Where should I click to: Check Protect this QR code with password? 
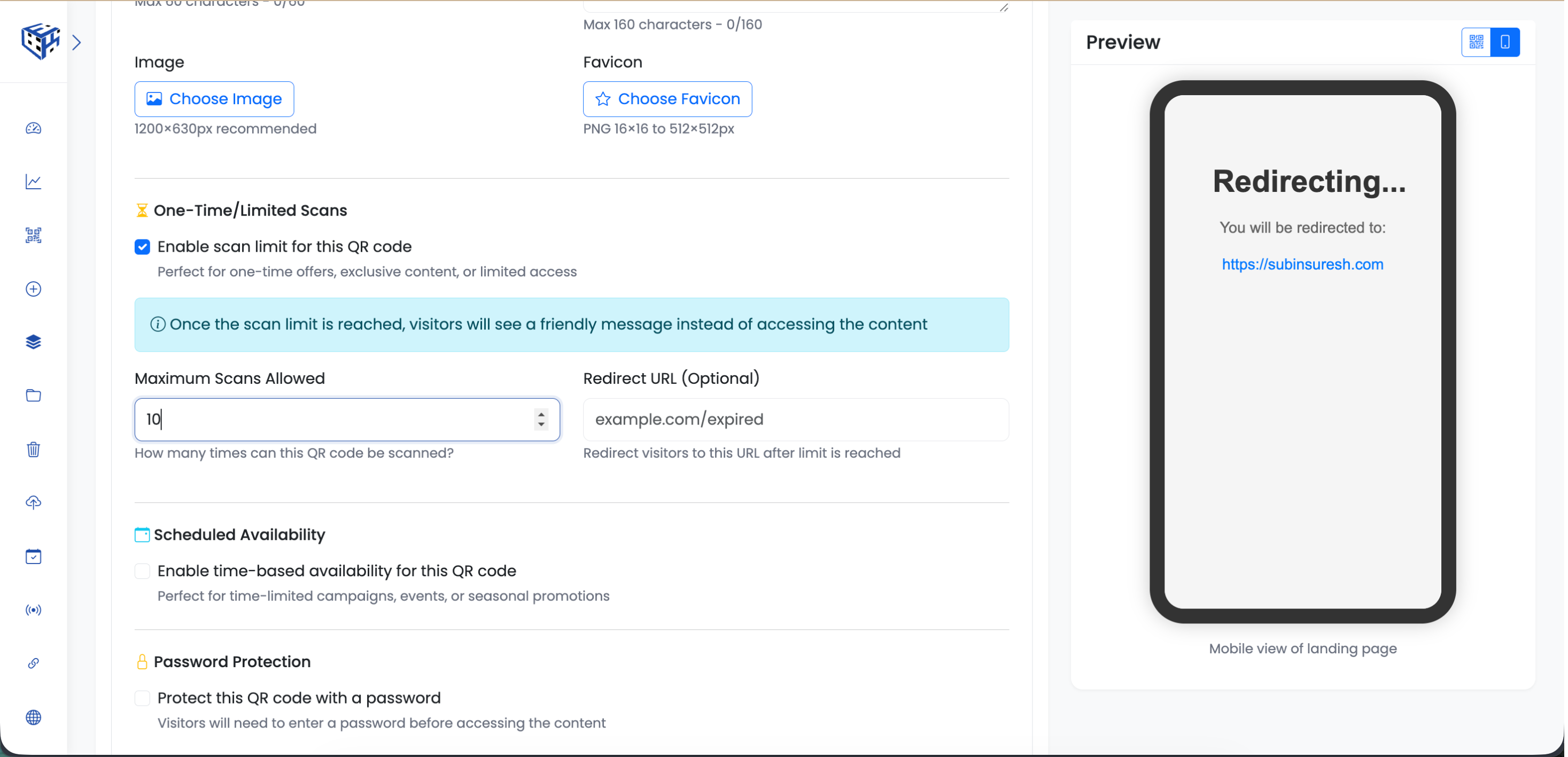(x=143, y=698)
